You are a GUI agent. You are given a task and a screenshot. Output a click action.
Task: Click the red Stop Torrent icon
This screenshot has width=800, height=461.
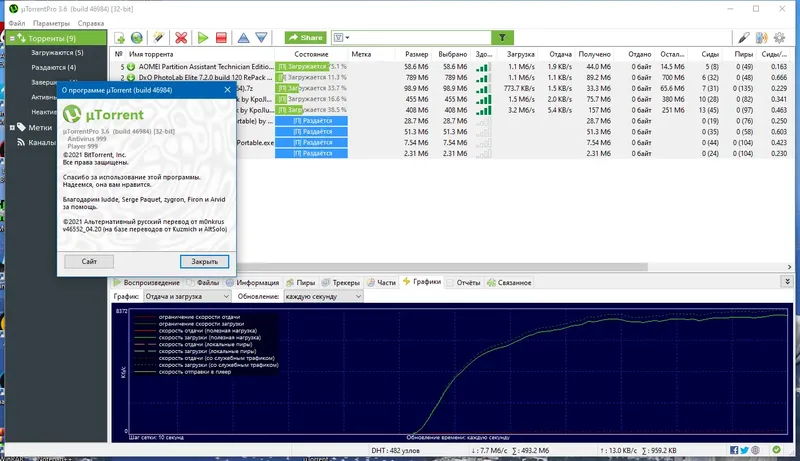point(221,38)
